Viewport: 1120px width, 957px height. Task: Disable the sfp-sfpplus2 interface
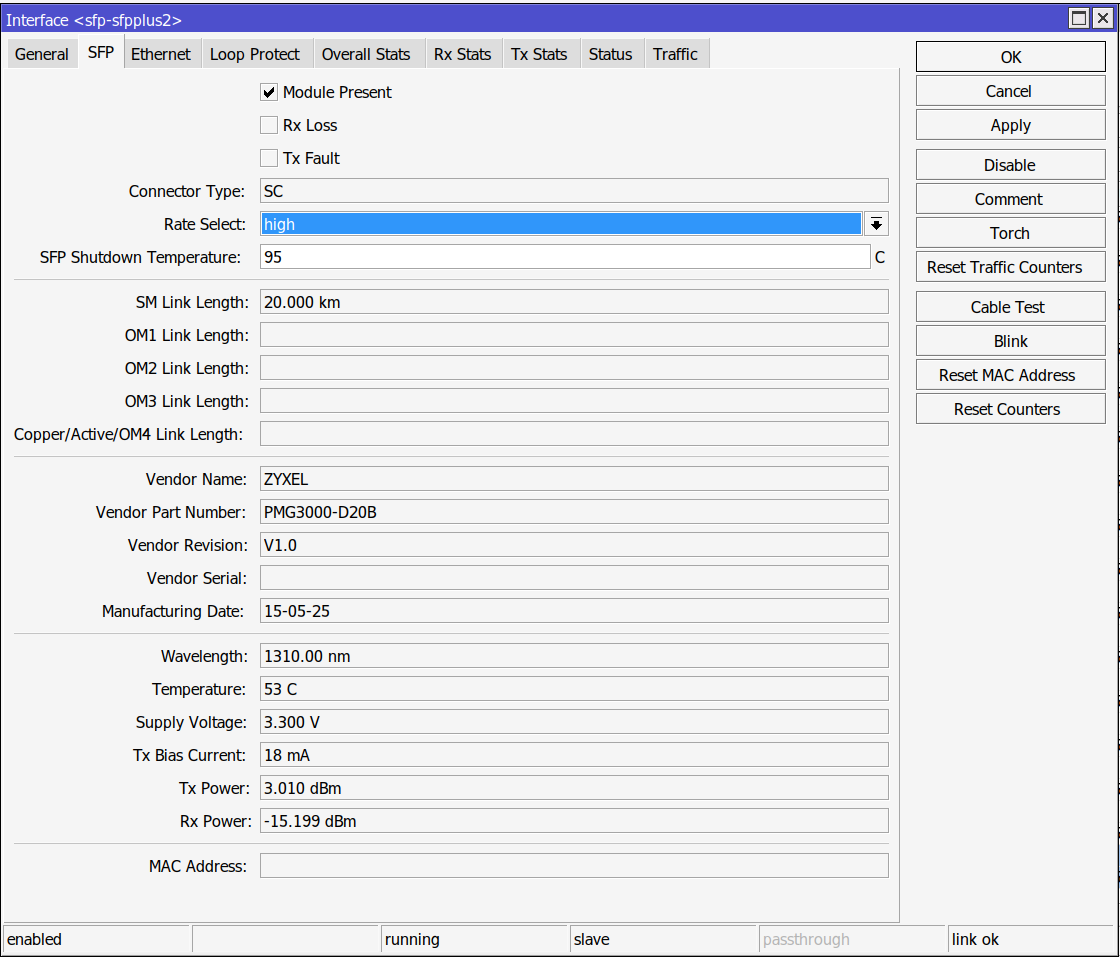[1010, 164]
